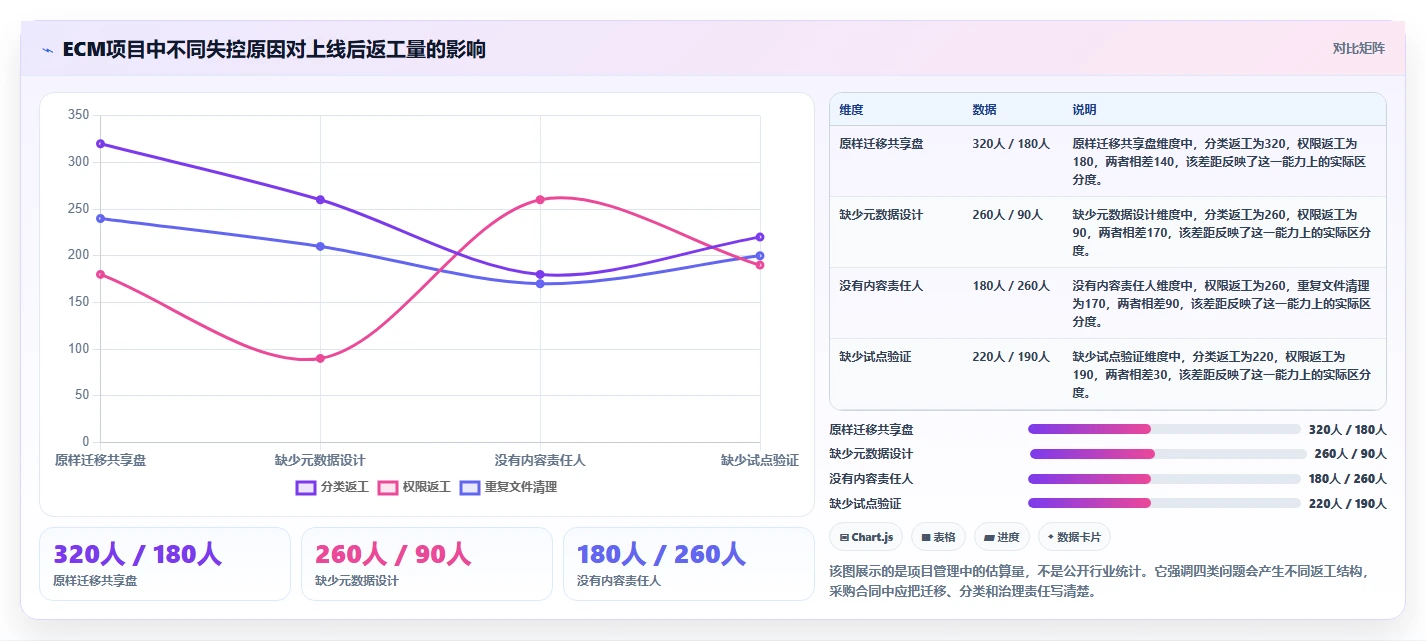Select the 原样迁移共享盘 table row name
The image size is (1426, 641).
[882, 144]
